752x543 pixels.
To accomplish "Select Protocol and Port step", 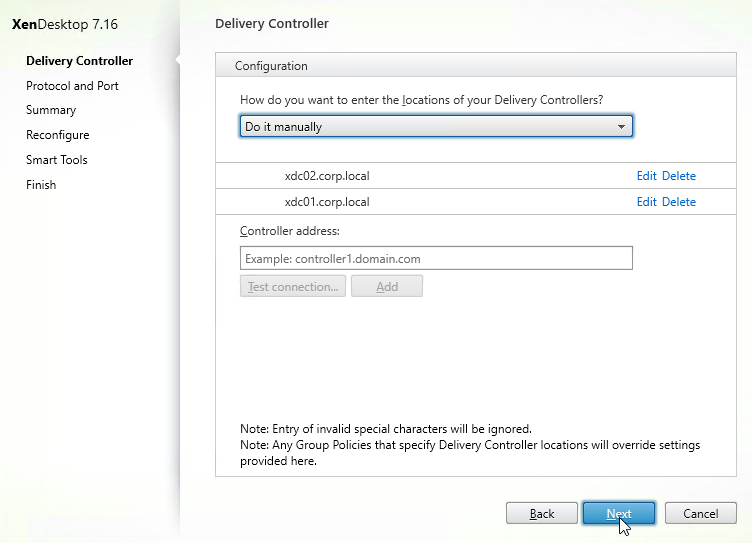I will (x=72, y=86).
